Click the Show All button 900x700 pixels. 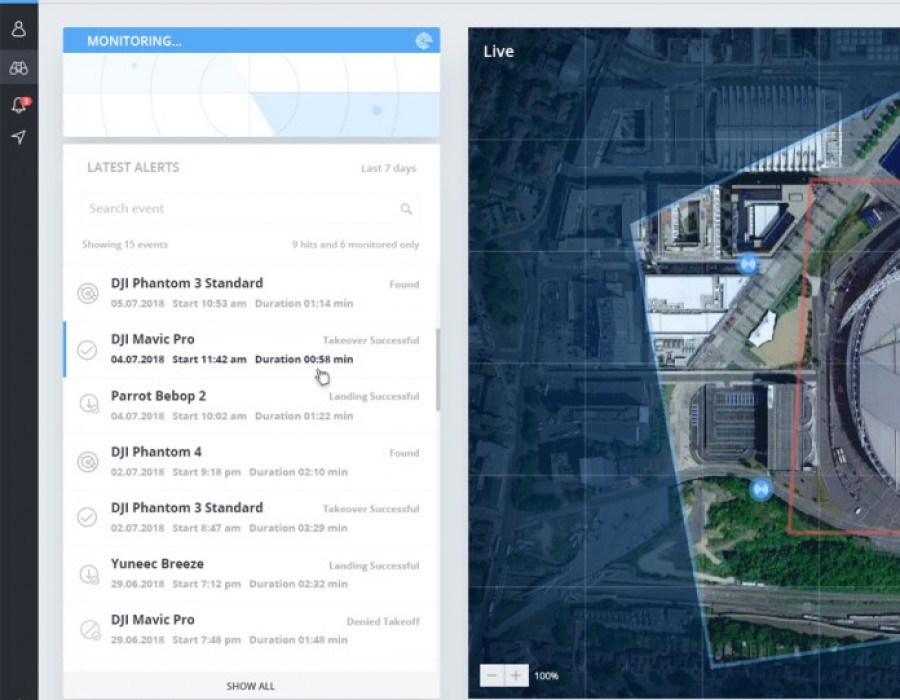251,686
